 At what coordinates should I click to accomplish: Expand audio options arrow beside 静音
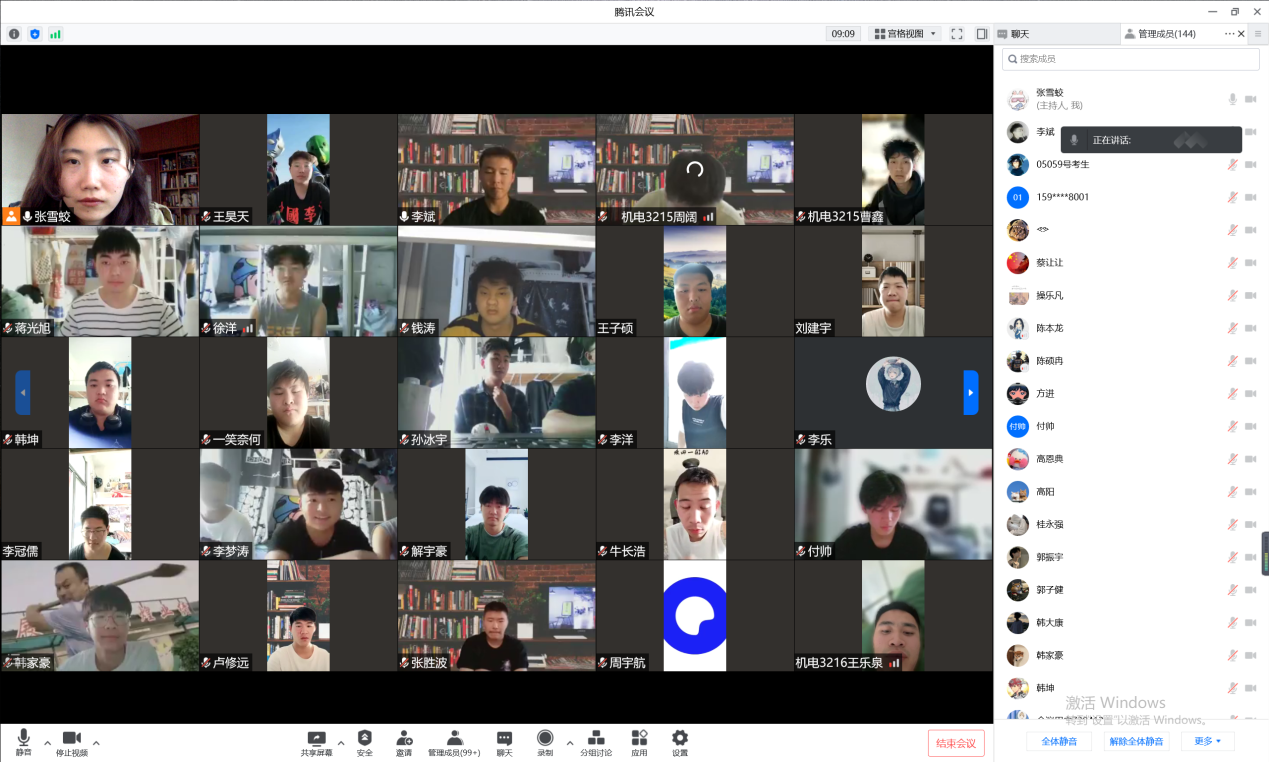[47, 742]
